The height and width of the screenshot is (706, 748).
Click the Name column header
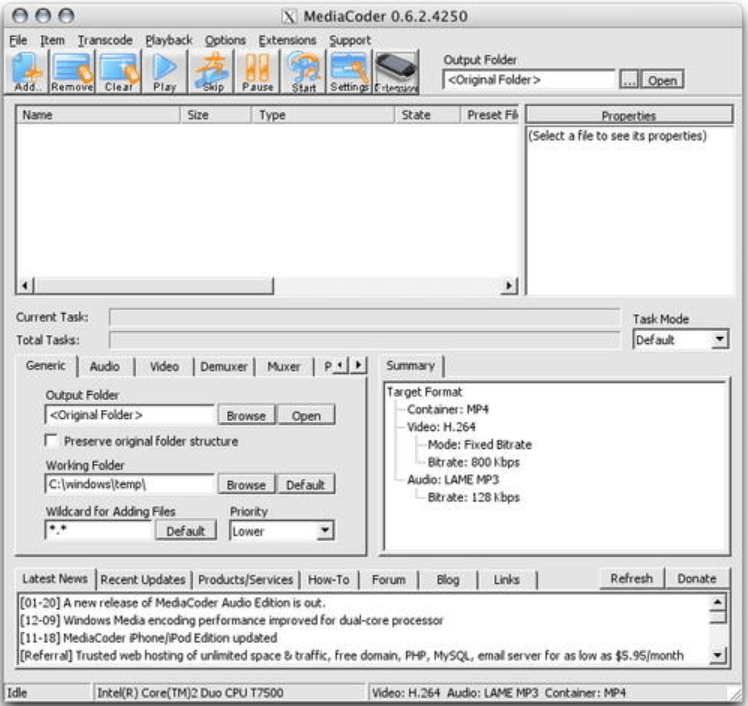coord(98,115)
